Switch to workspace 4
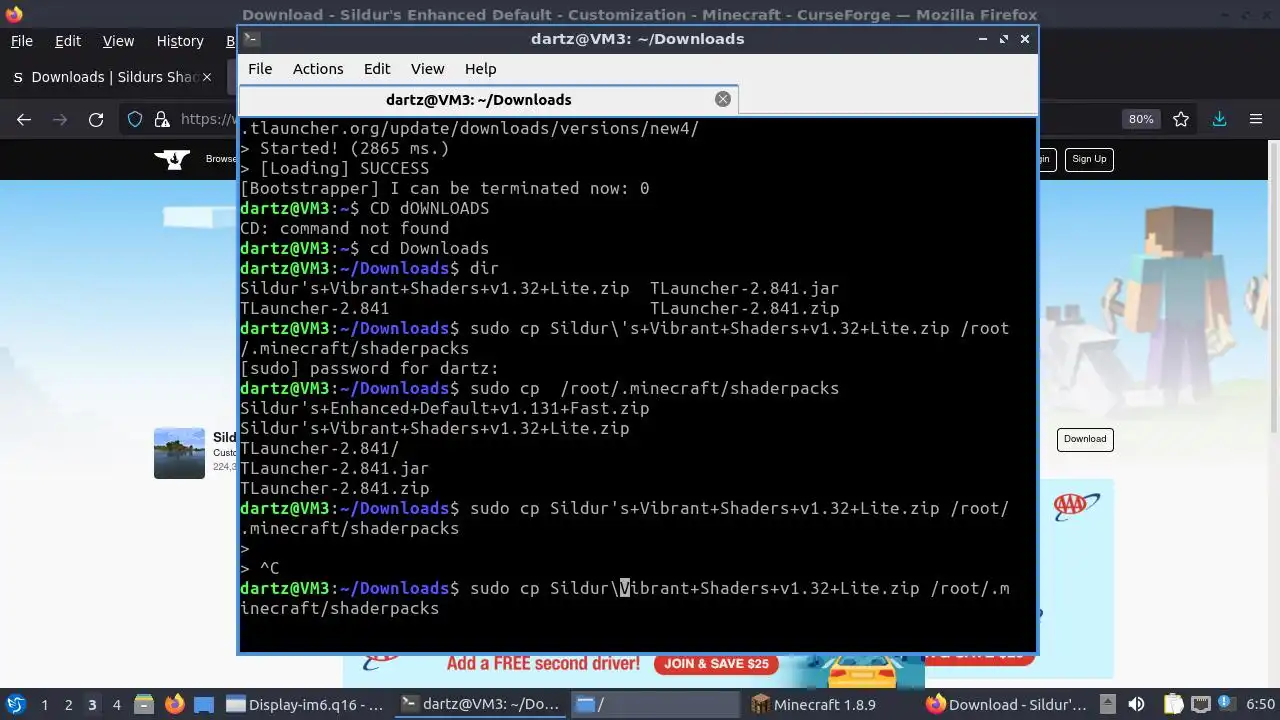Viewport: 1280px width, 720px height. pyautogui.click(x=116, y=704)
